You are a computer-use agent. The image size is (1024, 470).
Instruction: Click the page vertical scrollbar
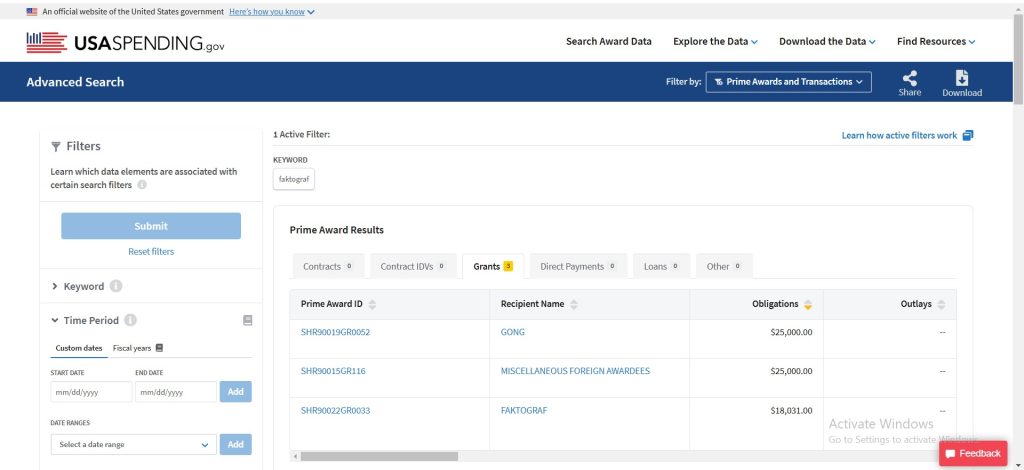pos(1018,59)
